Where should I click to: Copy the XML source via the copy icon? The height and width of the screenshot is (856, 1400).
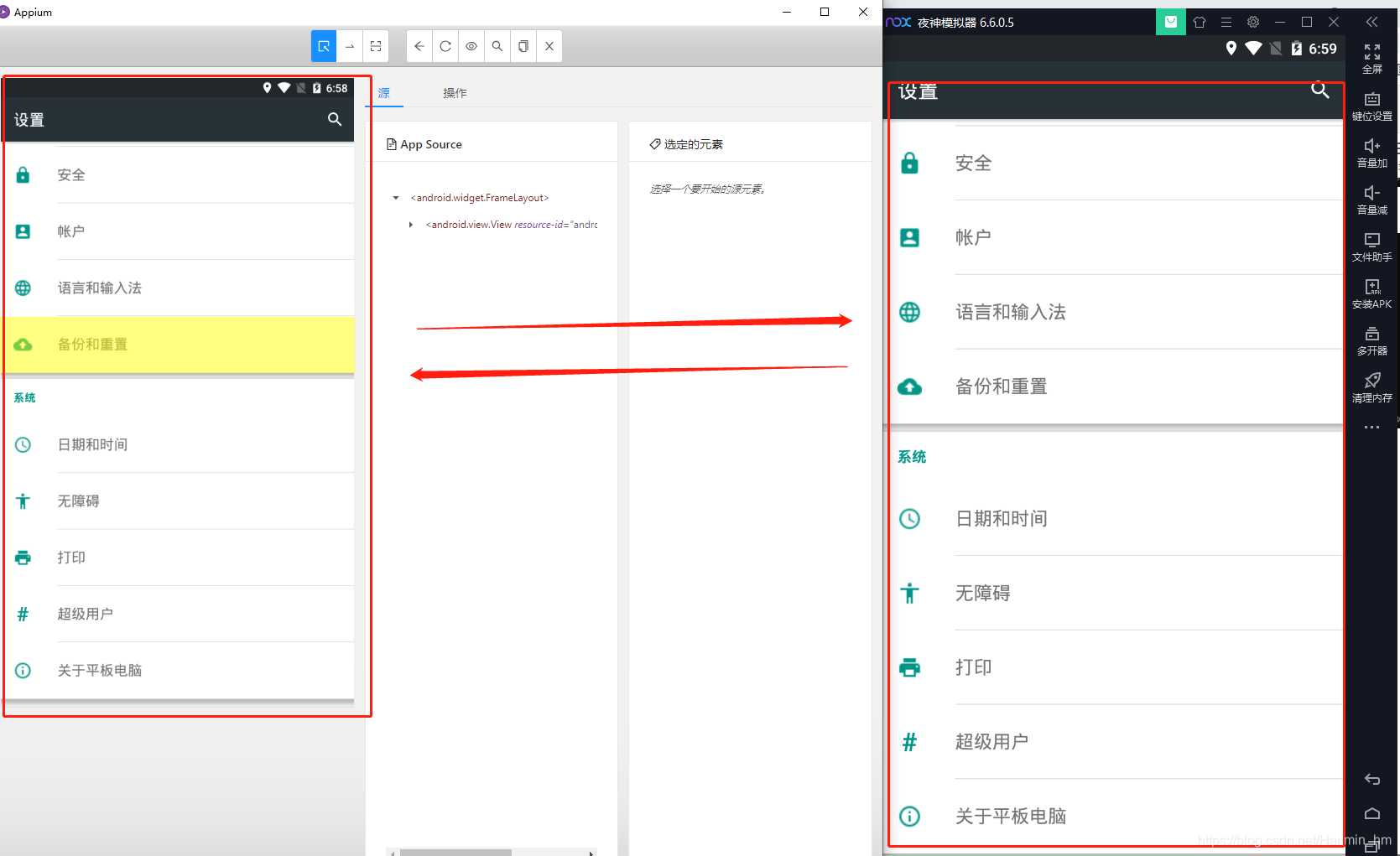click(523, 46)
